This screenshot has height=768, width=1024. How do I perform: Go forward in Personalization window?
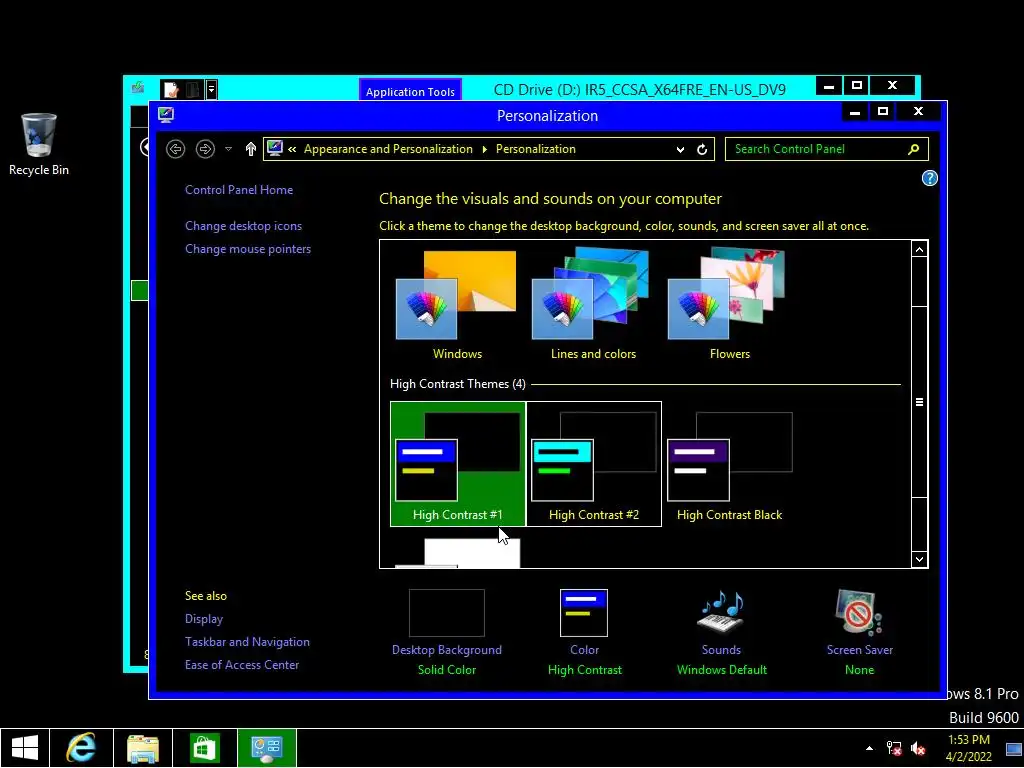[x=205, y=149]
